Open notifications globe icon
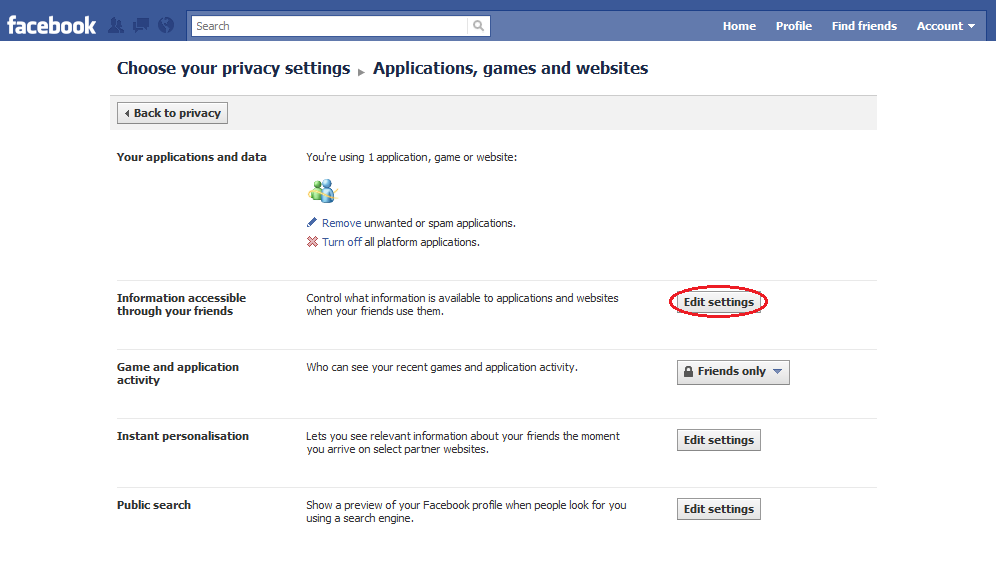 [x=166, y=25]
